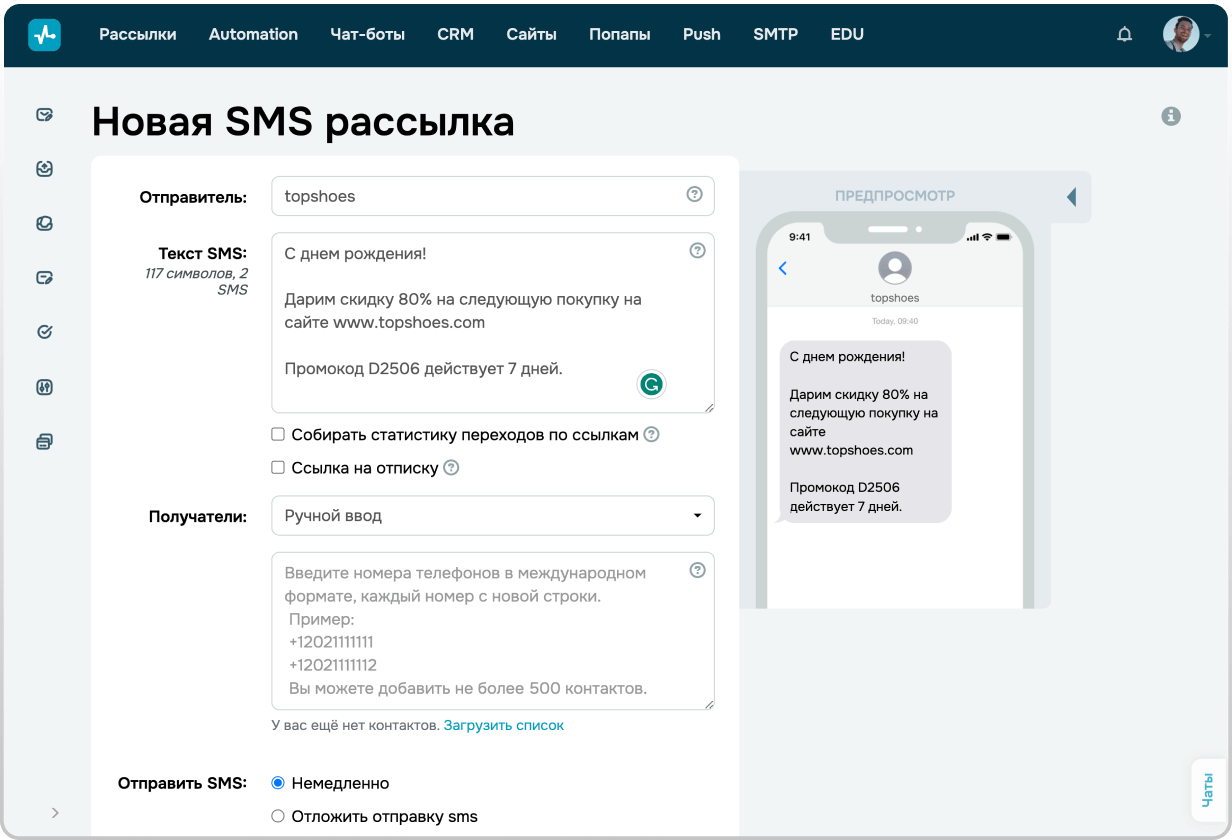Click Загрузить список link
This screenshot has height=840, width=1232.
tap(504, 725)
